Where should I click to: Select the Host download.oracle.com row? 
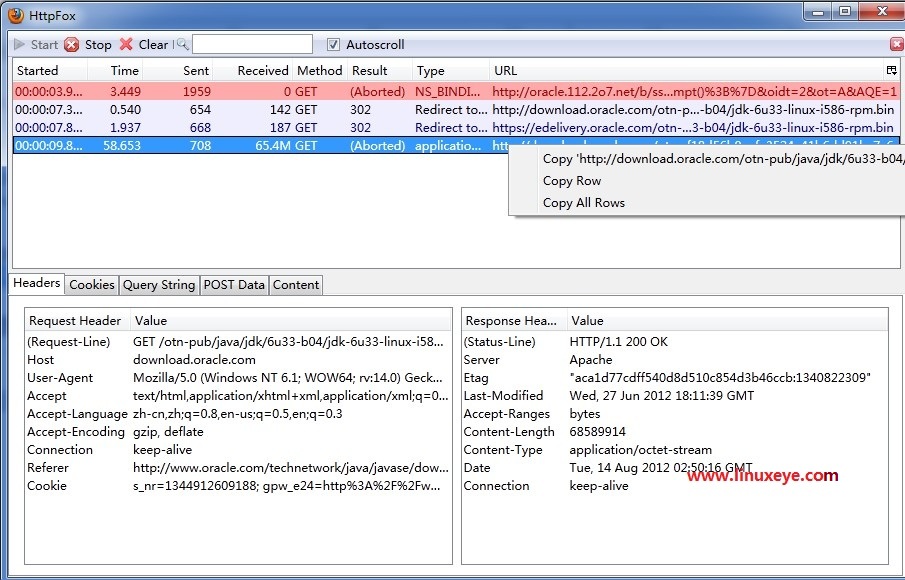point(238,360)
